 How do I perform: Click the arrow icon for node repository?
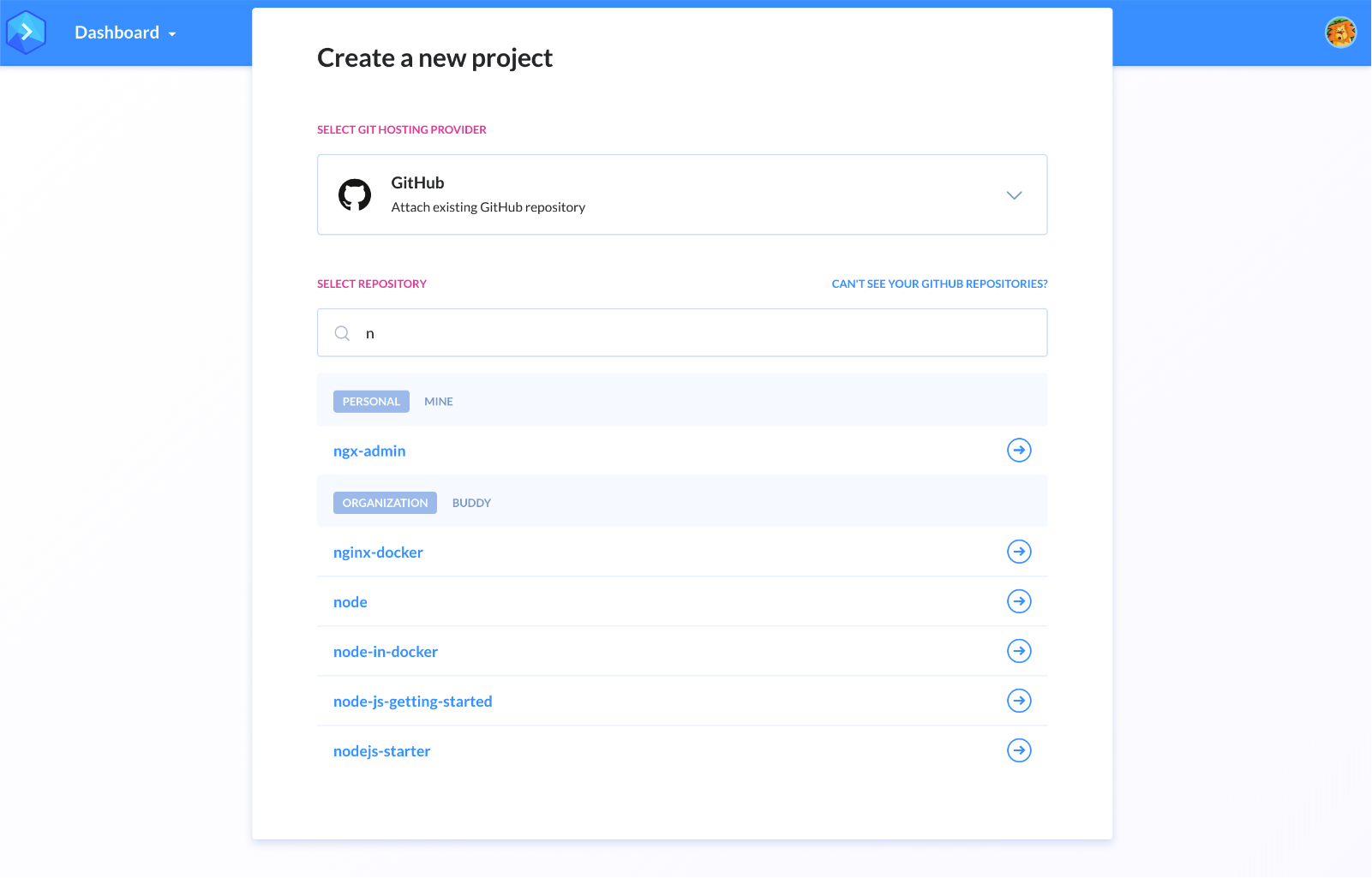[x=1019, y=601]
